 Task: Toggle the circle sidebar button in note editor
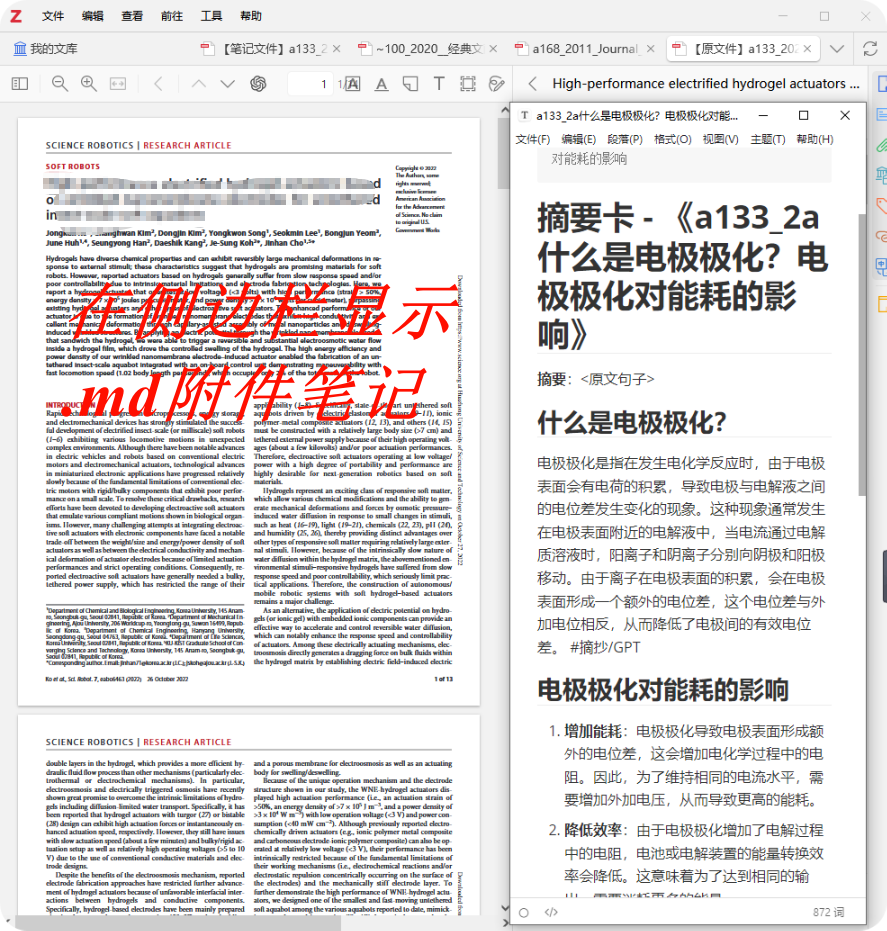524,913
